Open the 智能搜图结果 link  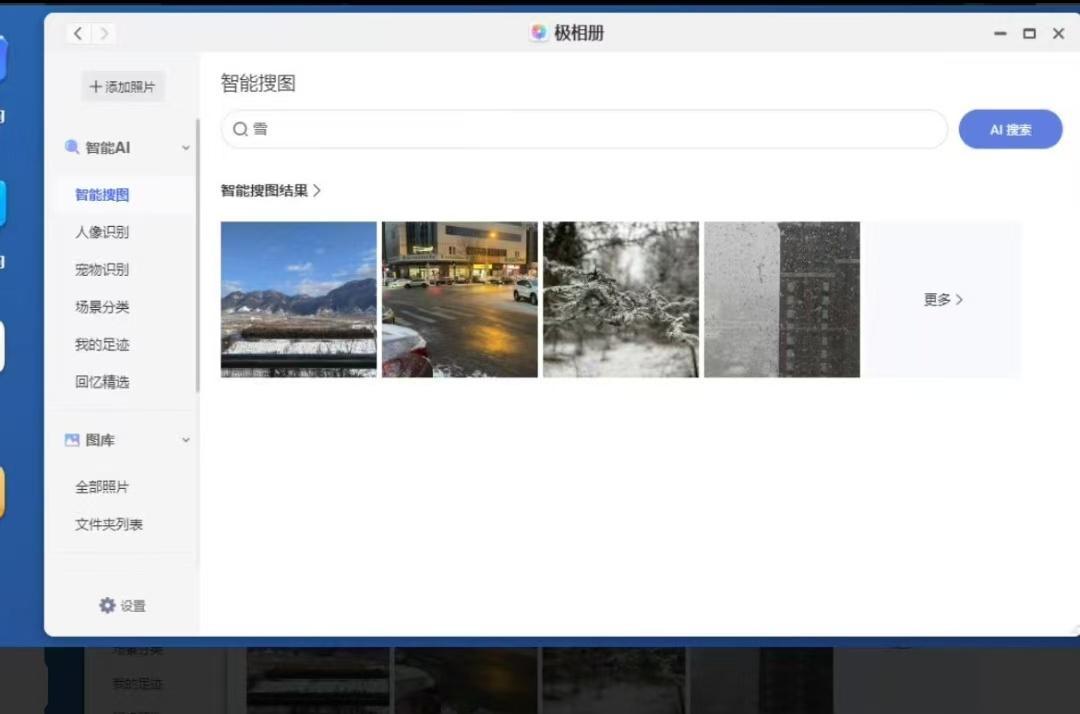271,191
